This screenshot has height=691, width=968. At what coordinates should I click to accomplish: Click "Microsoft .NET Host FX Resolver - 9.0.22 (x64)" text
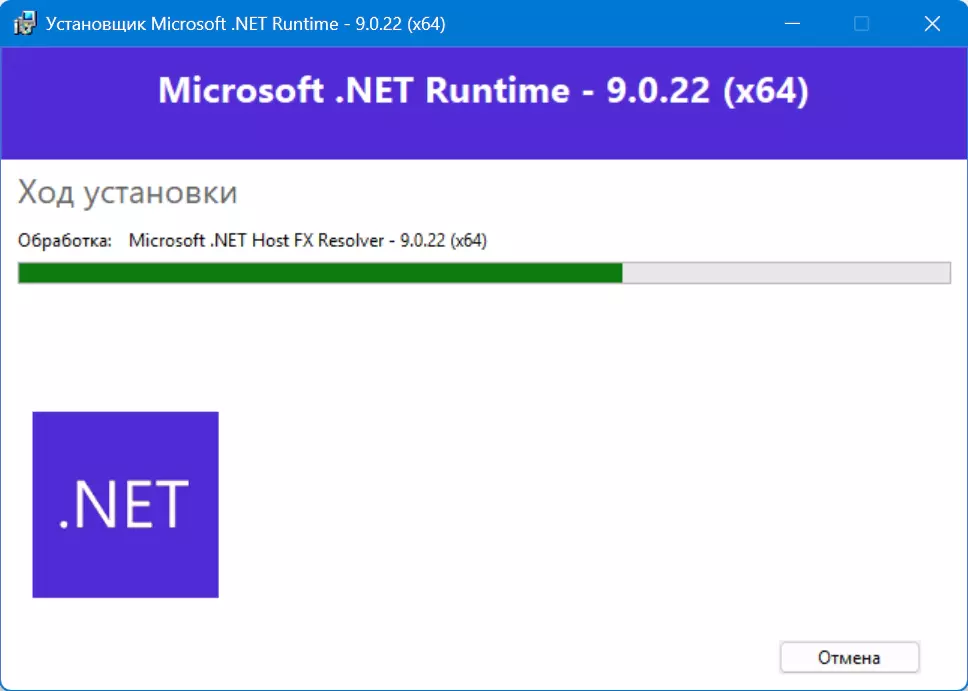click(x=307, y=240)
